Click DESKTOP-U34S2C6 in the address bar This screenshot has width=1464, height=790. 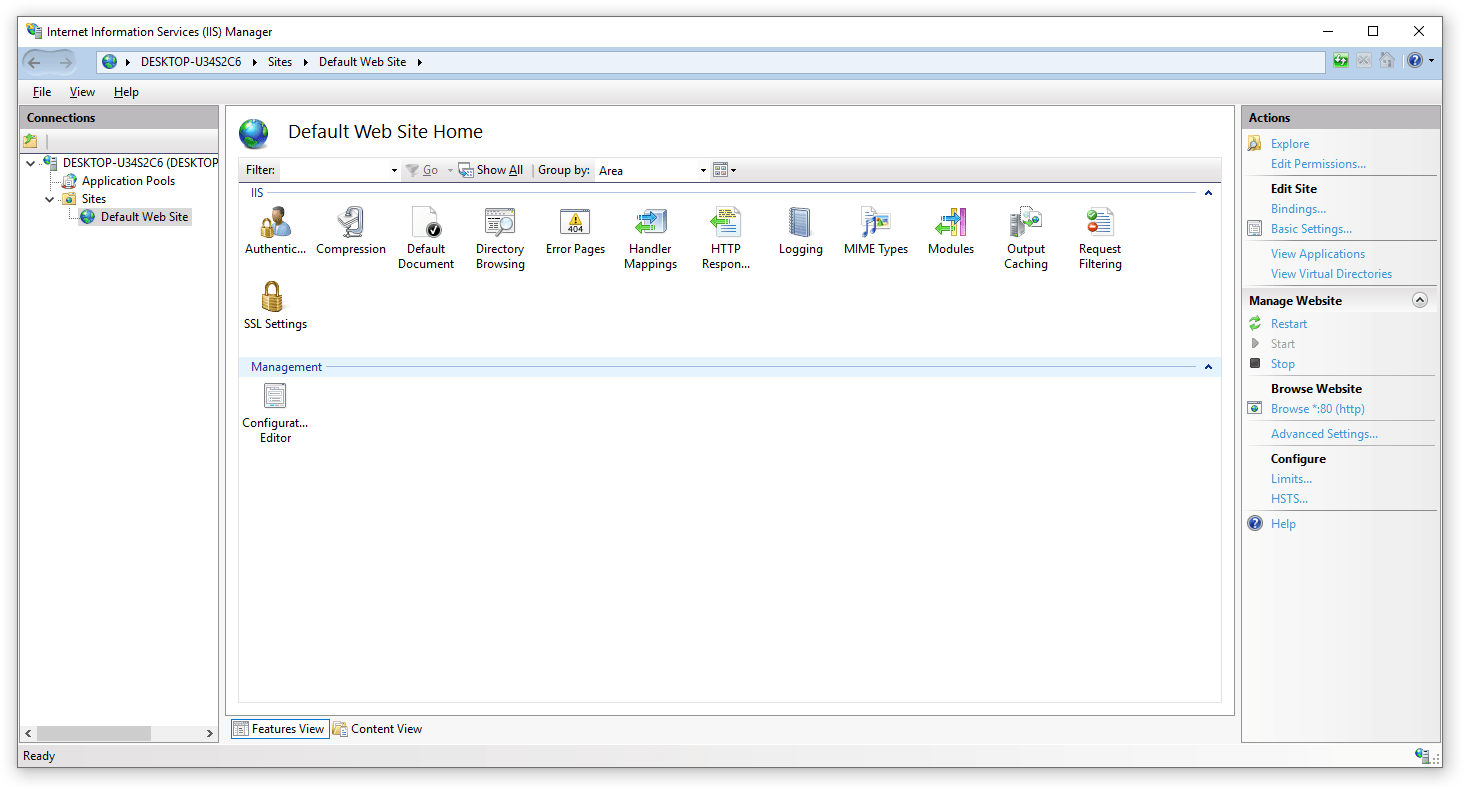(x=191, y=62)
